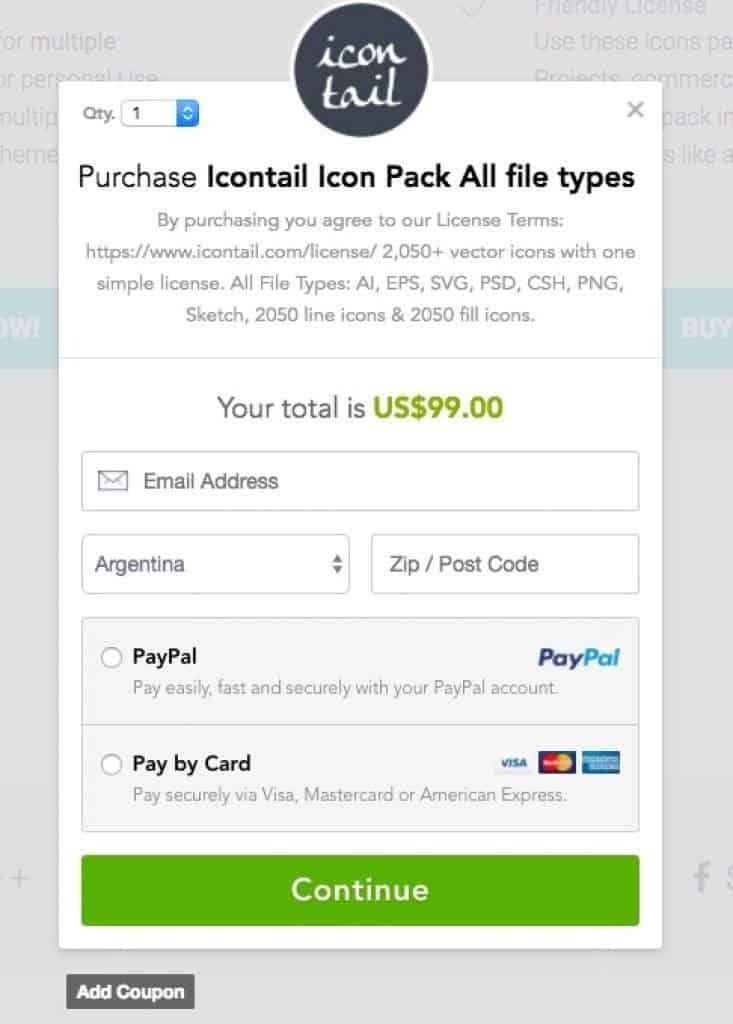The width and height of the screenshot is (733, 1024).
Task: Select the PayPal radio button
Action: tap(111, 658)
